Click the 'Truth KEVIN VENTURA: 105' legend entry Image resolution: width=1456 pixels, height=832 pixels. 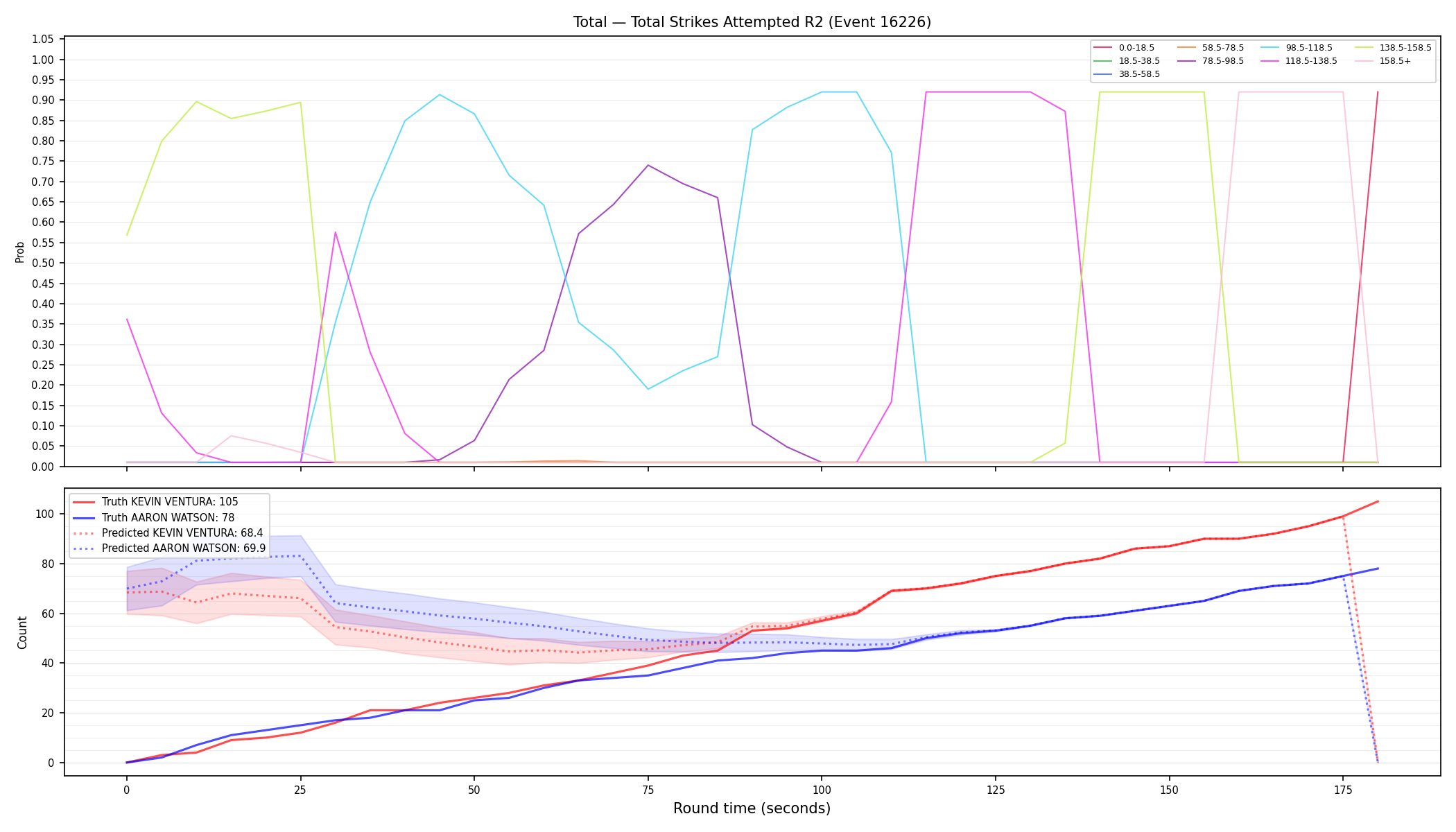[170, 502]
